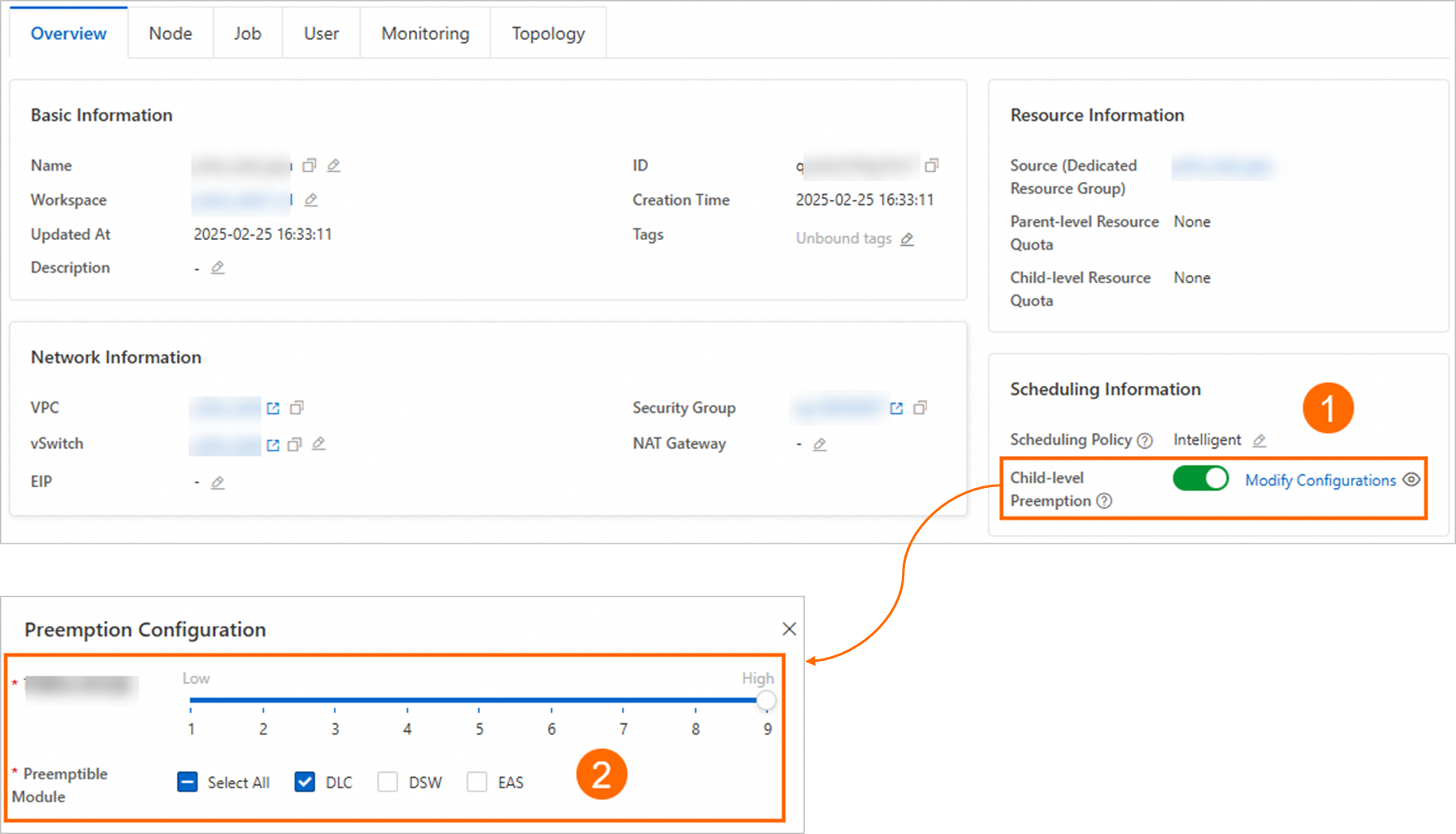The width and height of the screenshot is (1456, 834).
Task: Click the Intelligent policy value
Action: pyautogui.click(x=1207, y=440)
